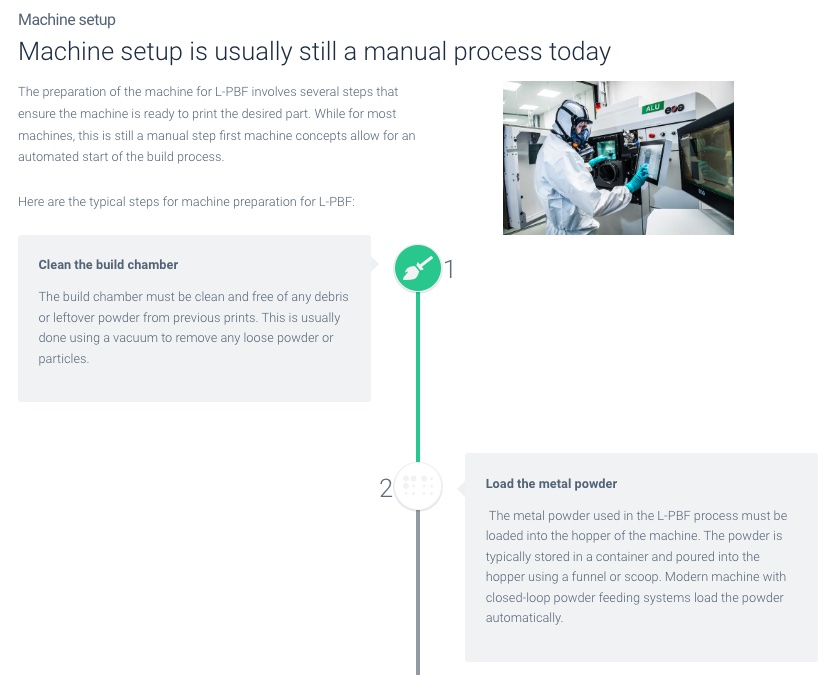Image resolution: width=836 pixels, height=675 pixels.
Task: Click the green timeline progress line
Action: (418, 377)
